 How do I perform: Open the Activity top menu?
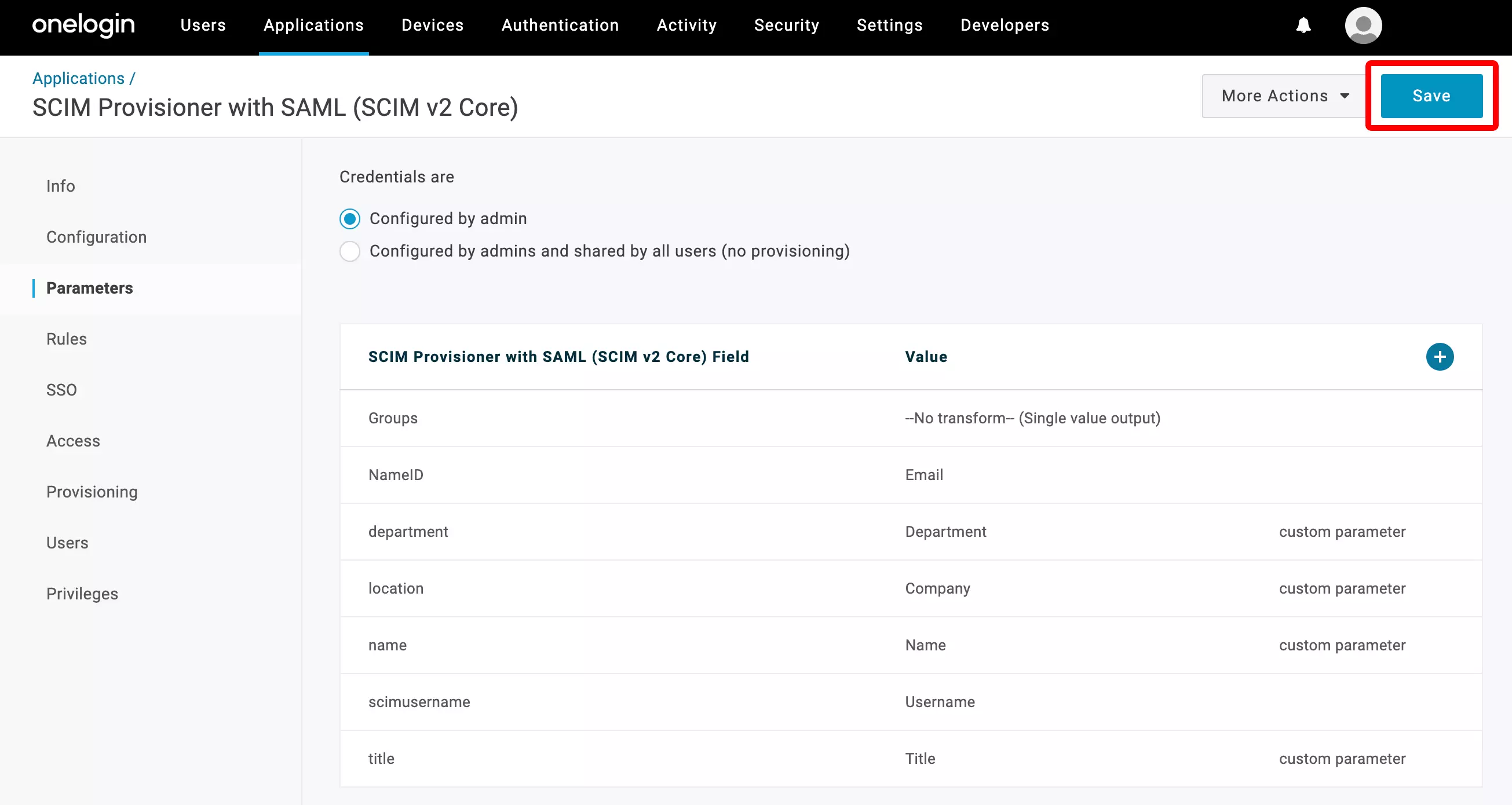(x=686, y=25)
